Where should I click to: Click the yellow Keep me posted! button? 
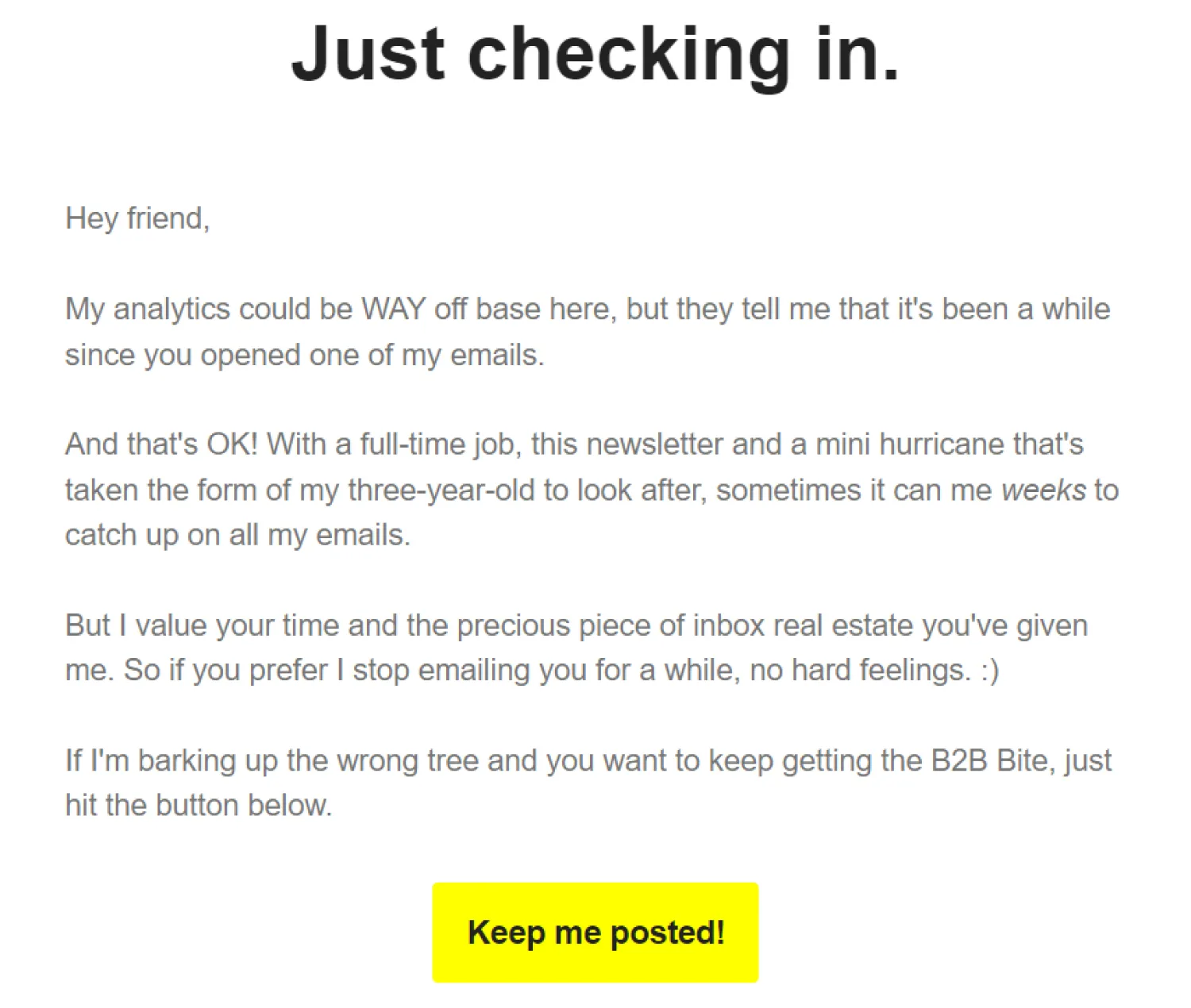pyautogui.click(x=595, y=932)
